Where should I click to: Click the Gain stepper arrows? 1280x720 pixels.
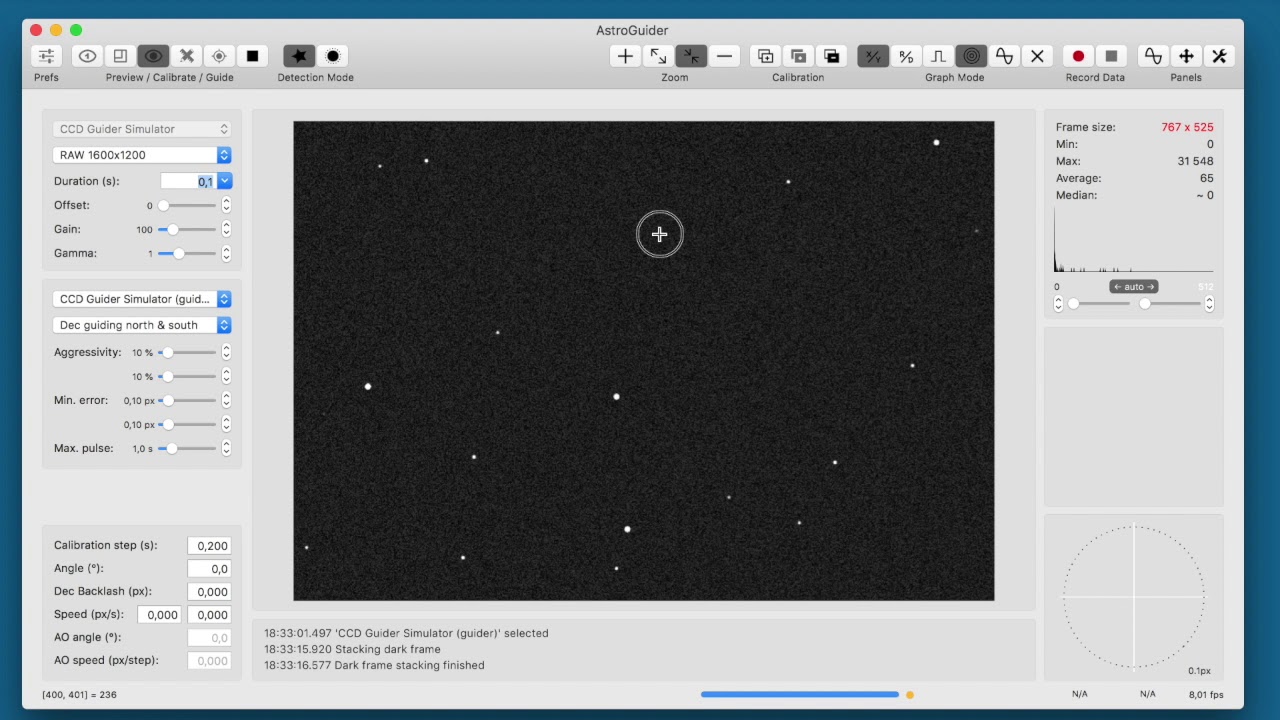tap(226, 229)
